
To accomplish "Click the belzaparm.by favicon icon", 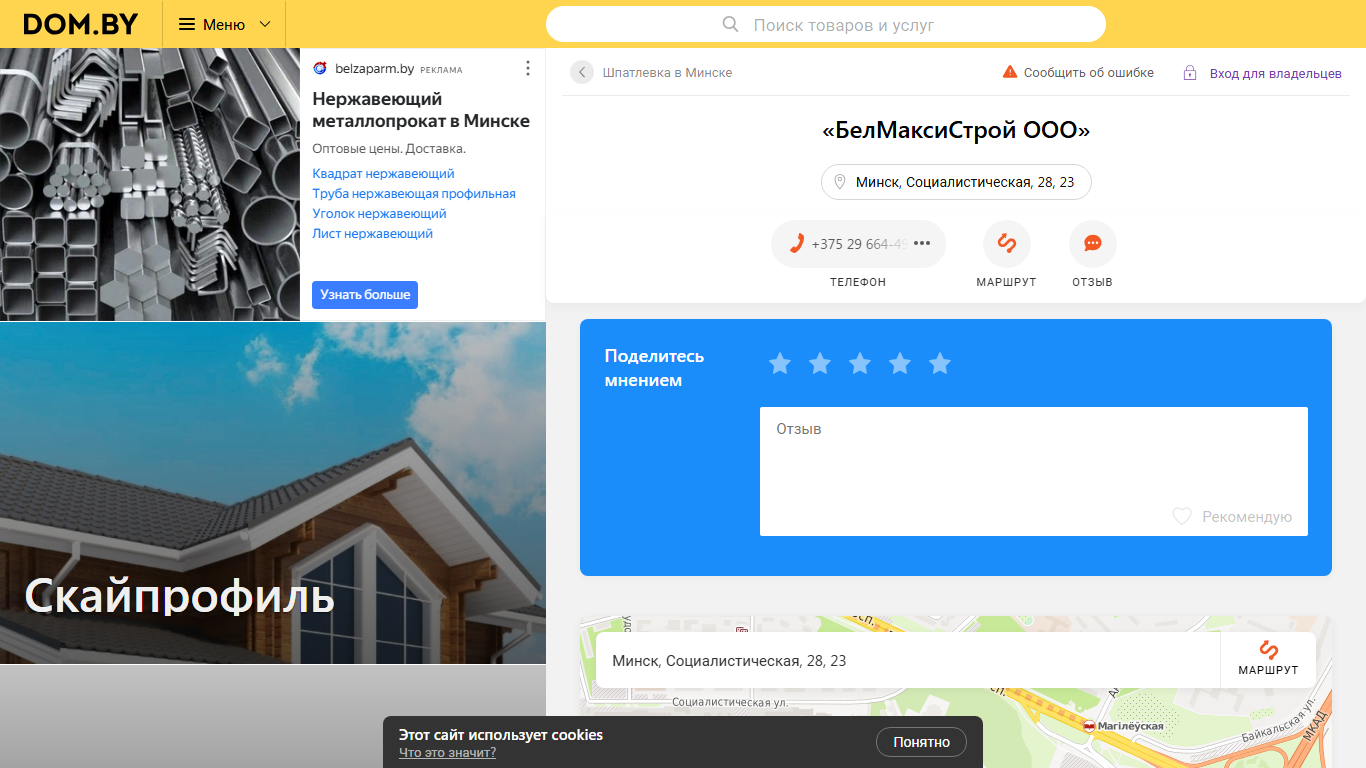I will (320, 69).
